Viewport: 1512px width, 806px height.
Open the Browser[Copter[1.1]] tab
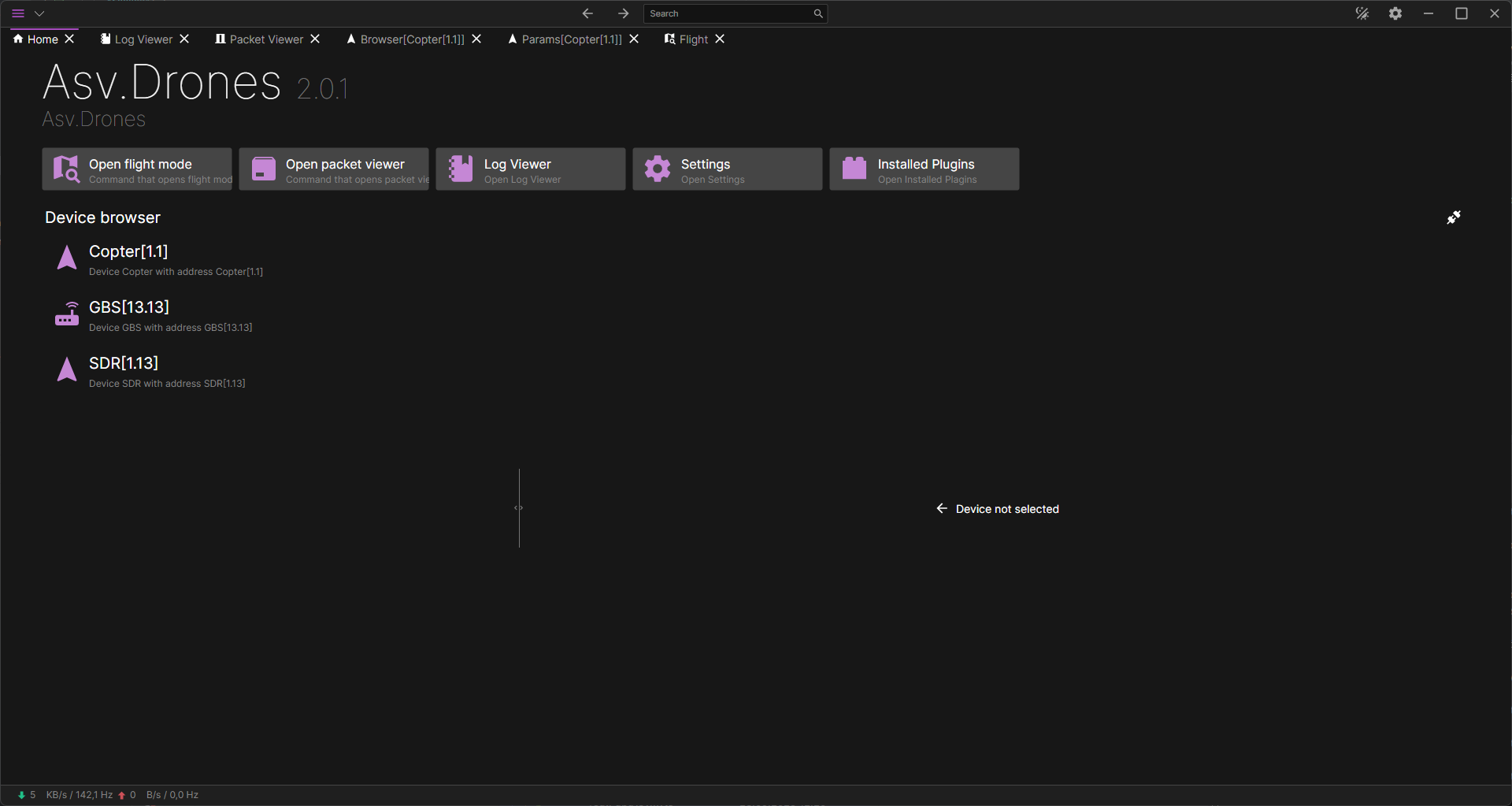click(x=411, y=39)
